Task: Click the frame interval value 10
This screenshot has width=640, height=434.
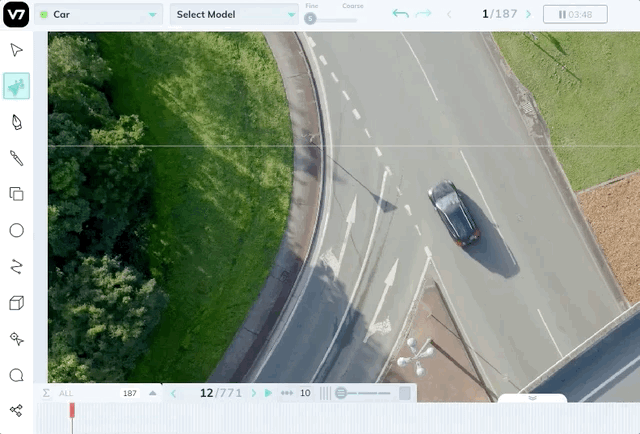Action: click(305, 393)
